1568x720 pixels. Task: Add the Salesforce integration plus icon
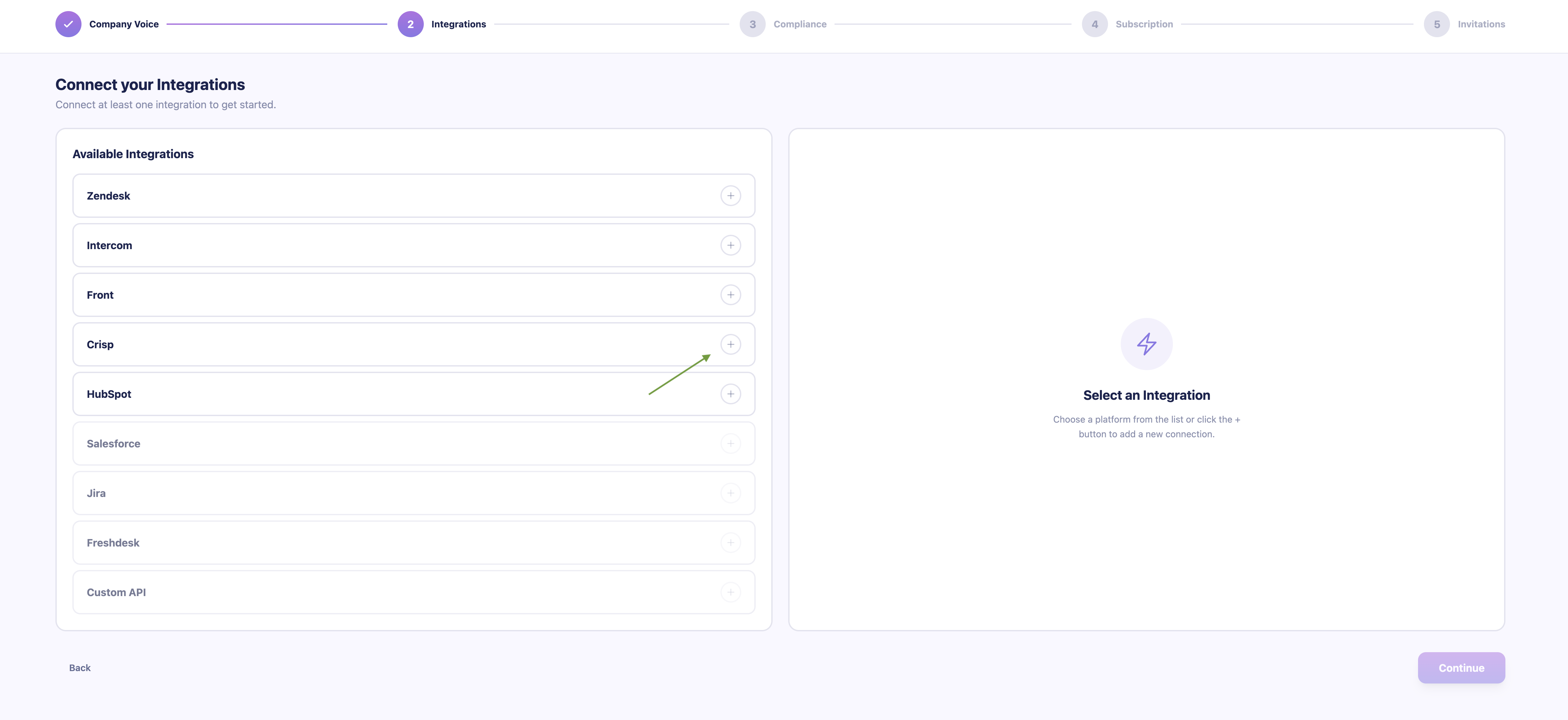[x=731, y=443]
